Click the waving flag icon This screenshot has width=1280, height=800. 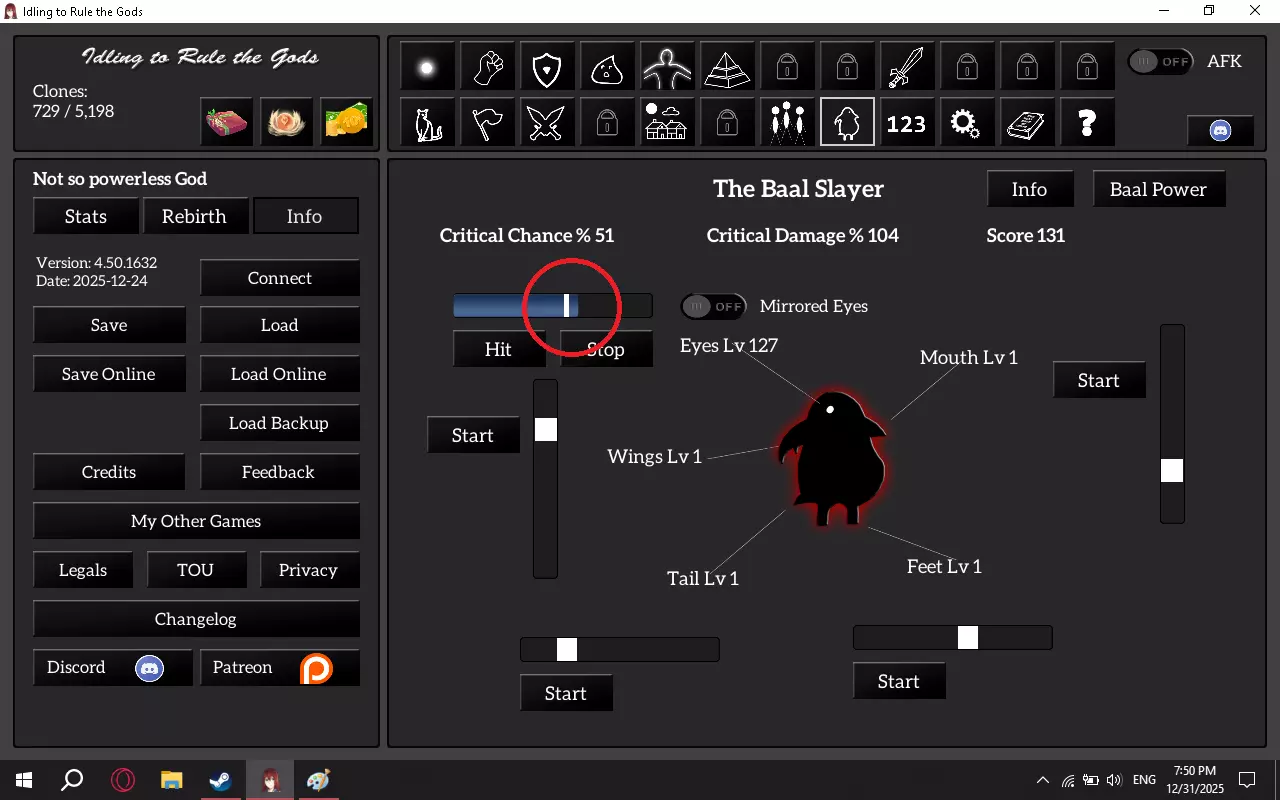click(487, 123)
